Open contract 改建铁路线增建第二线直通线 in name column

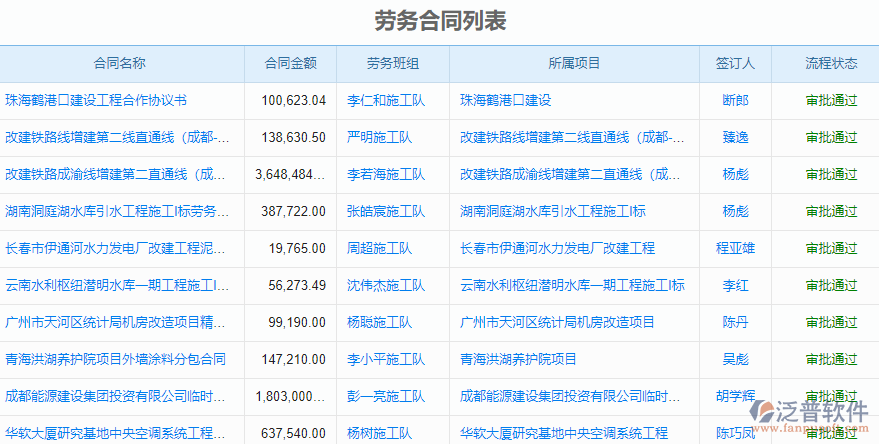[x=117, y=137]
